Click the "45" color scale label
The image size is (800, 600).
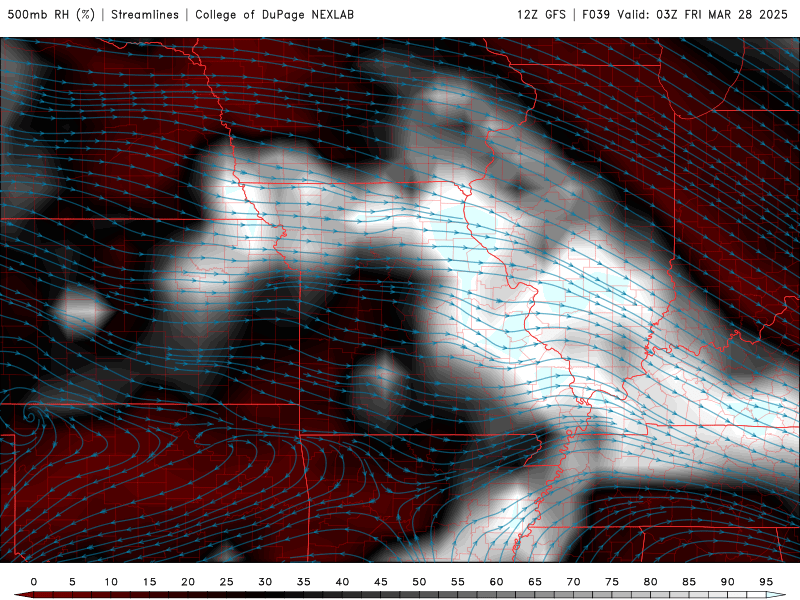tap(381, 582)
